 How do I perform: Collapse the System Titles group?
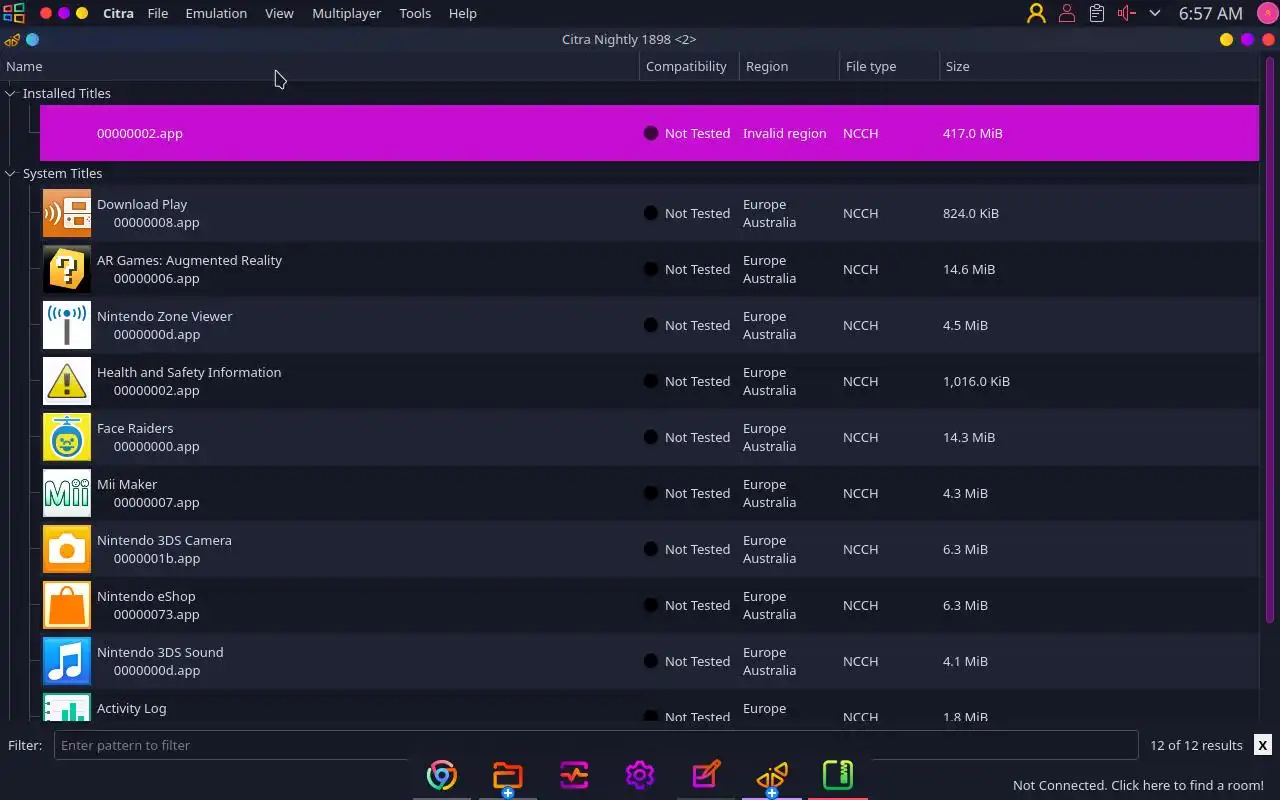tap(11, 173)
